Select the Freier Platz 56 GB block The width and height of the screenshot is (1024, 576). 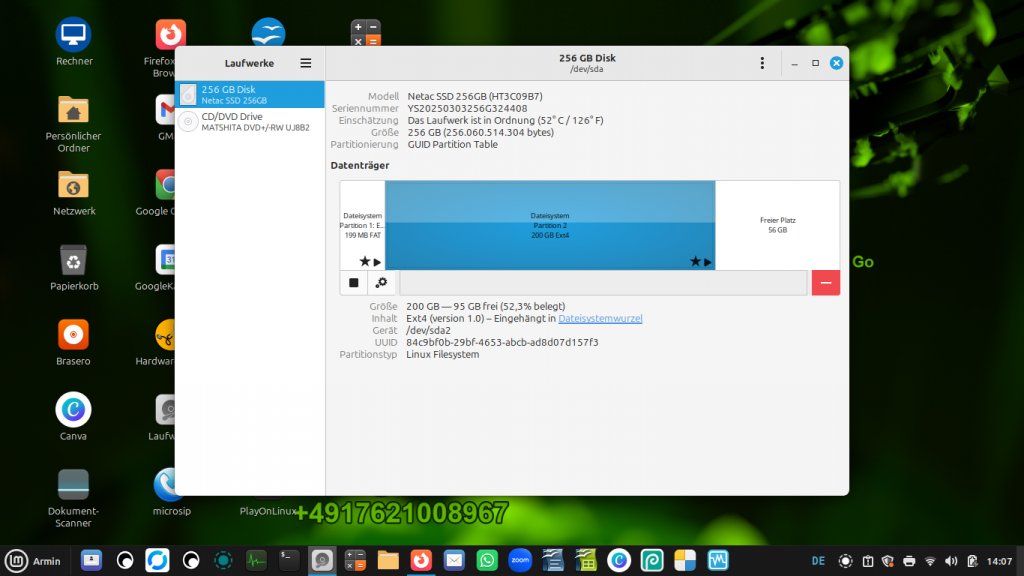(777, 224)
